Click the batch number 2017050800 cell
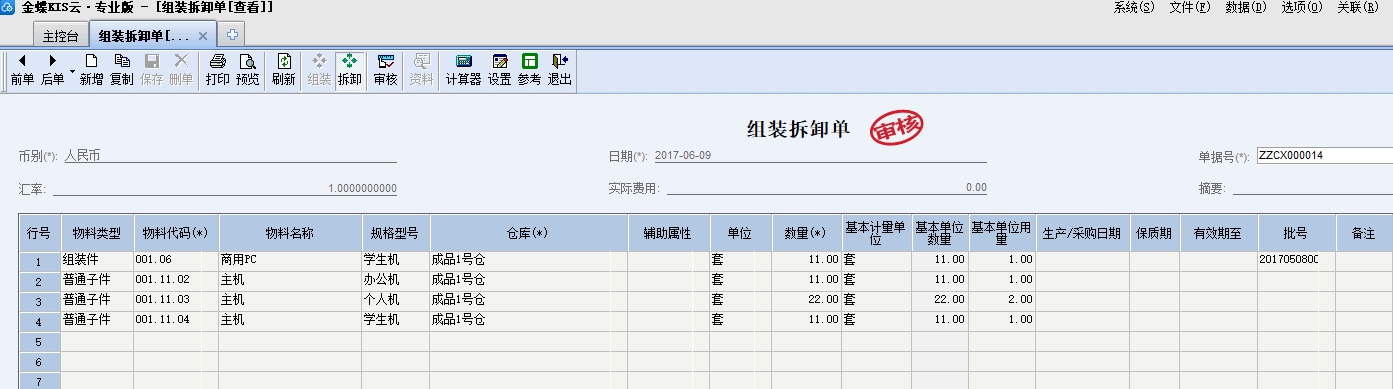This screenshot has height=389, width=1393. point(1296,261)
